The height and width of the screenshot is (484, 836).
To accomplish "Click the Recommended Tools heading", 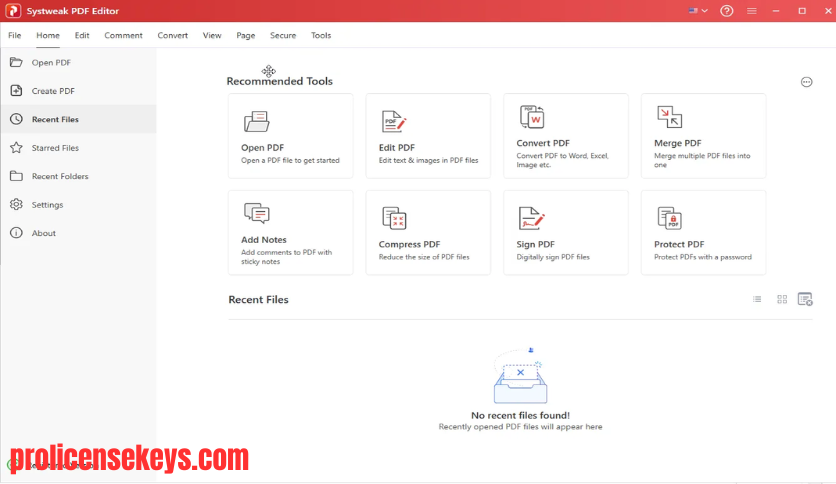I will click(x=279, y=81).
